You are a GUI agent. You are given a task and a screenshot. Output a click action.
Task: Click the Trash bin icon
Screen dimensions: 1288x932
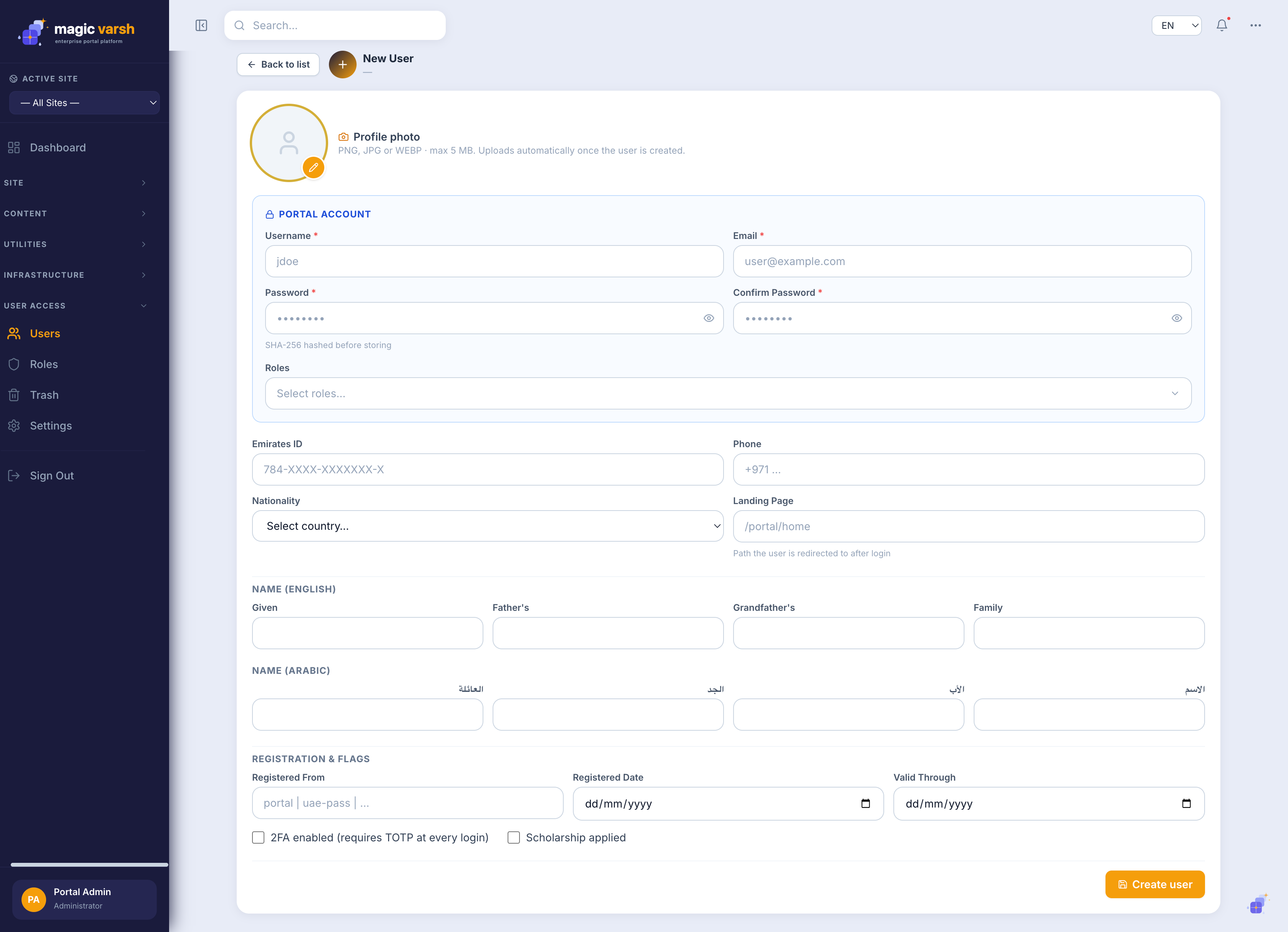click(14, 395)
